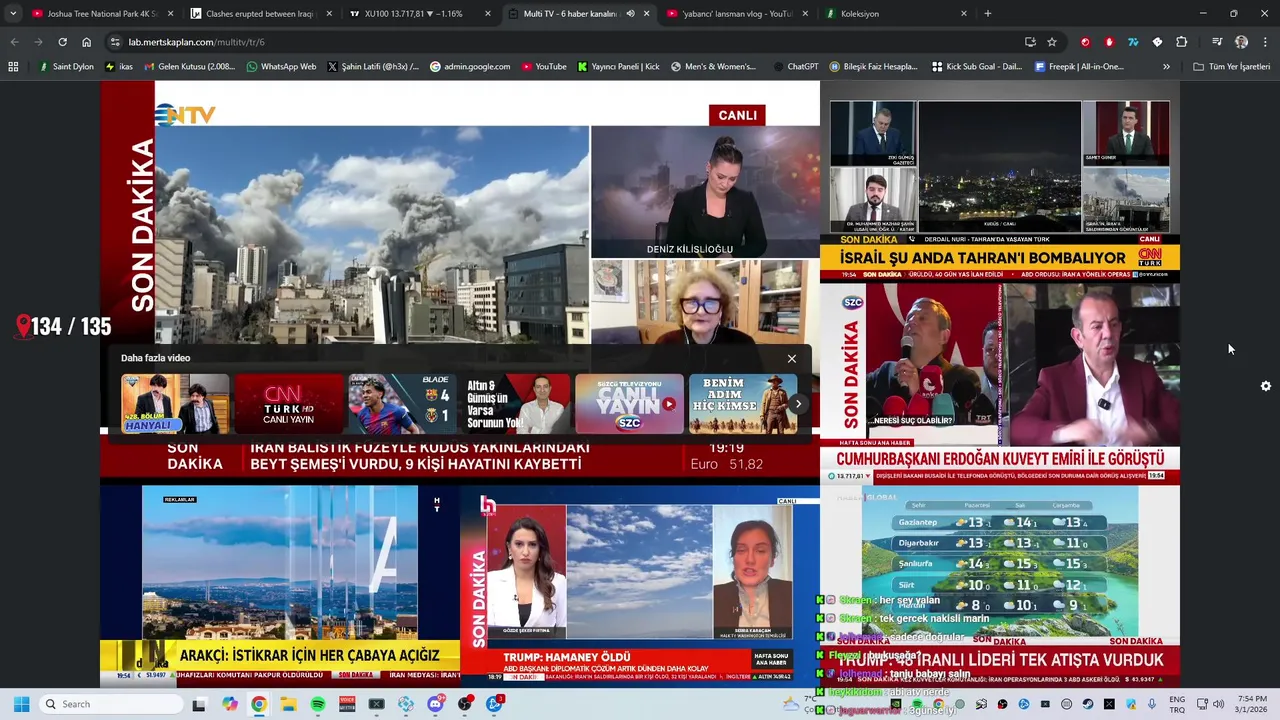The image size is (1280, 720).
Task: Open volume control in system tray
Action: [1218, 704]
